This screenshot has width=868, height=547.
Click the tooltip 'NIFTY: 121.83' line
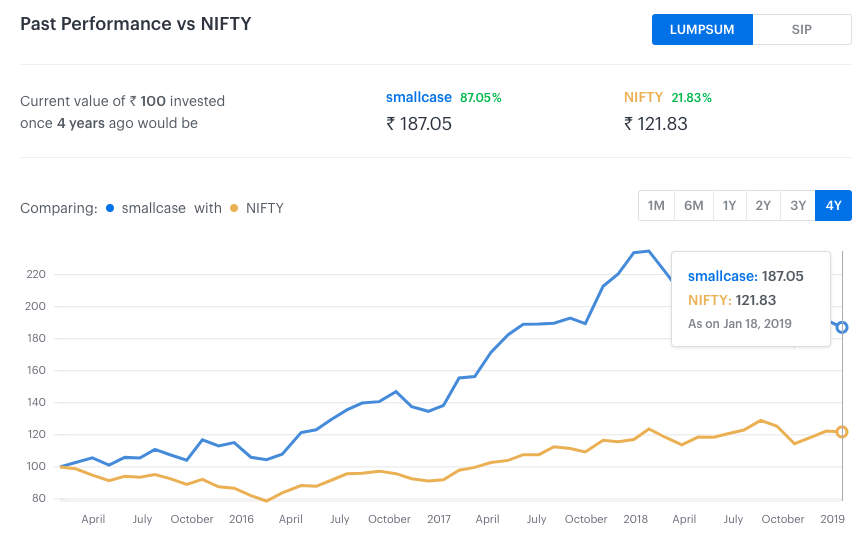(x=732, y=300)
